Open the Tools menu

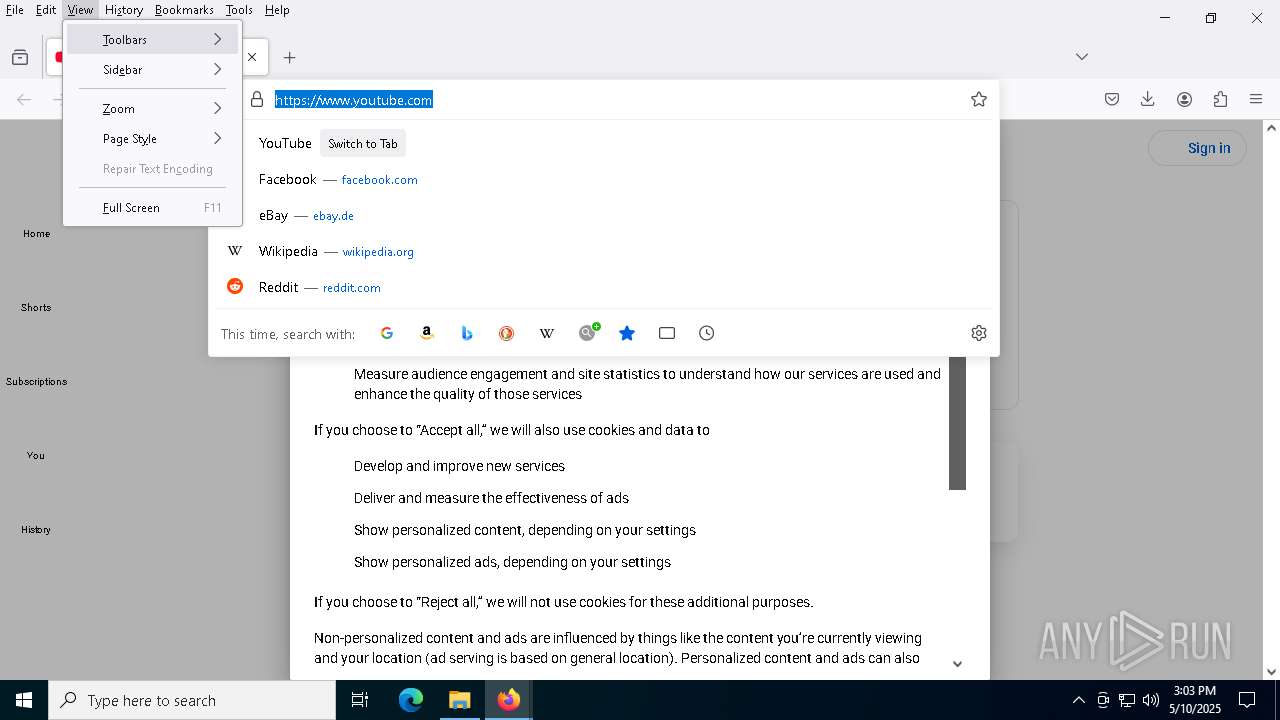[x=239, y=10]
